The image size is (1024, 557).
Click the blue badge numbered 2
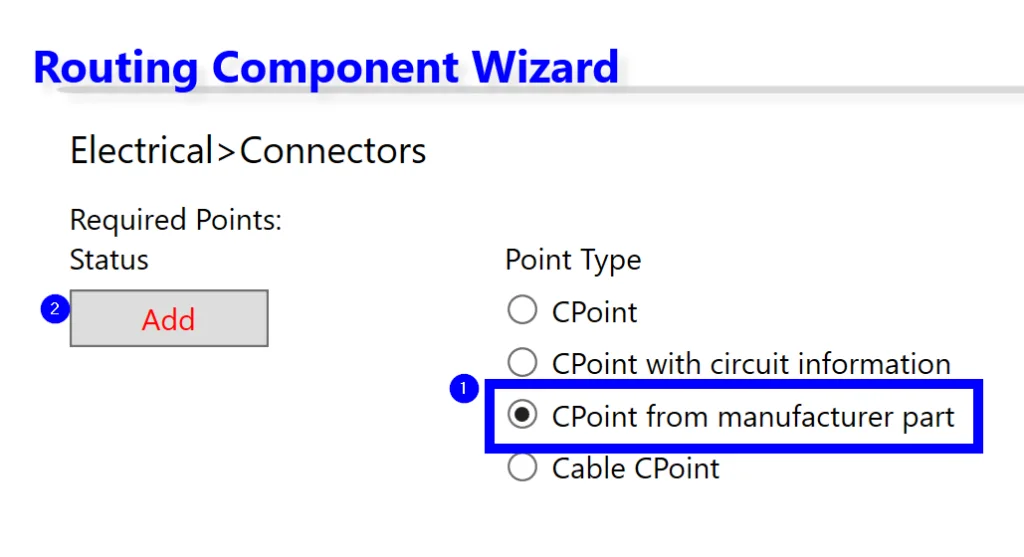54,309
